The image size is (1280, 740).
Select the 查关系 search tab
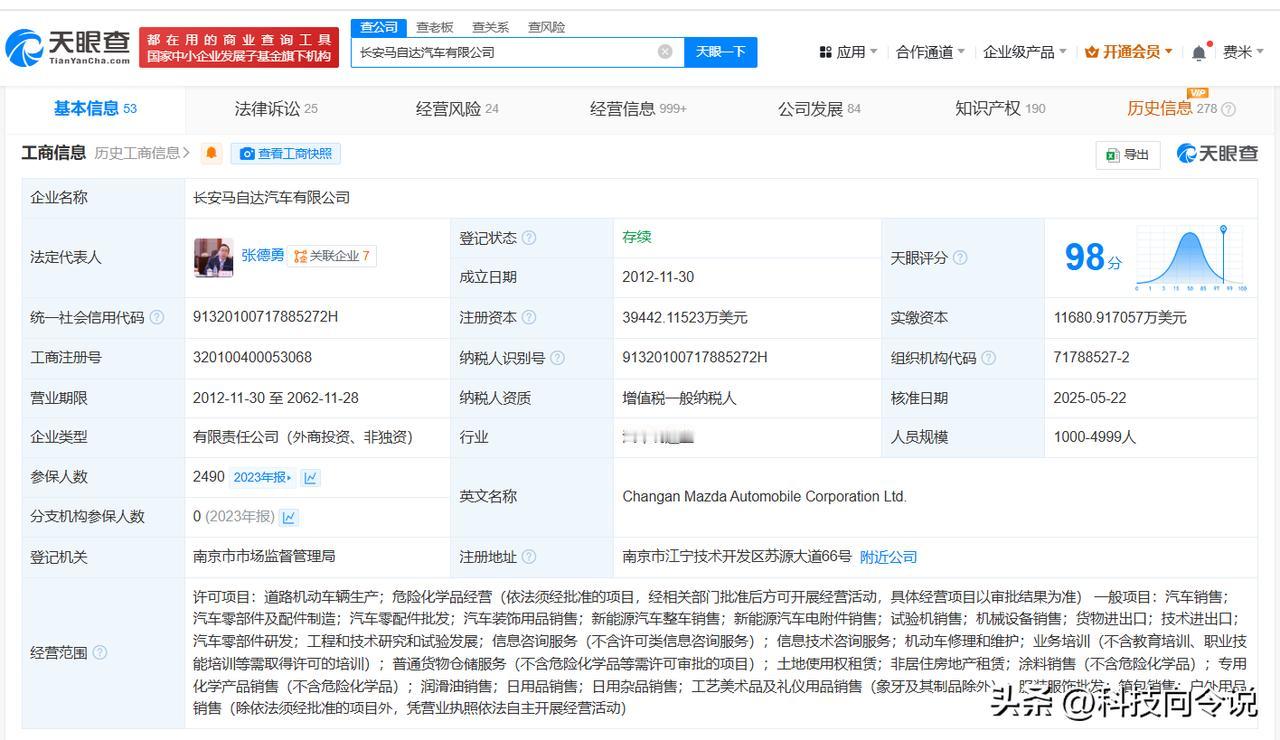coord(491,27)
